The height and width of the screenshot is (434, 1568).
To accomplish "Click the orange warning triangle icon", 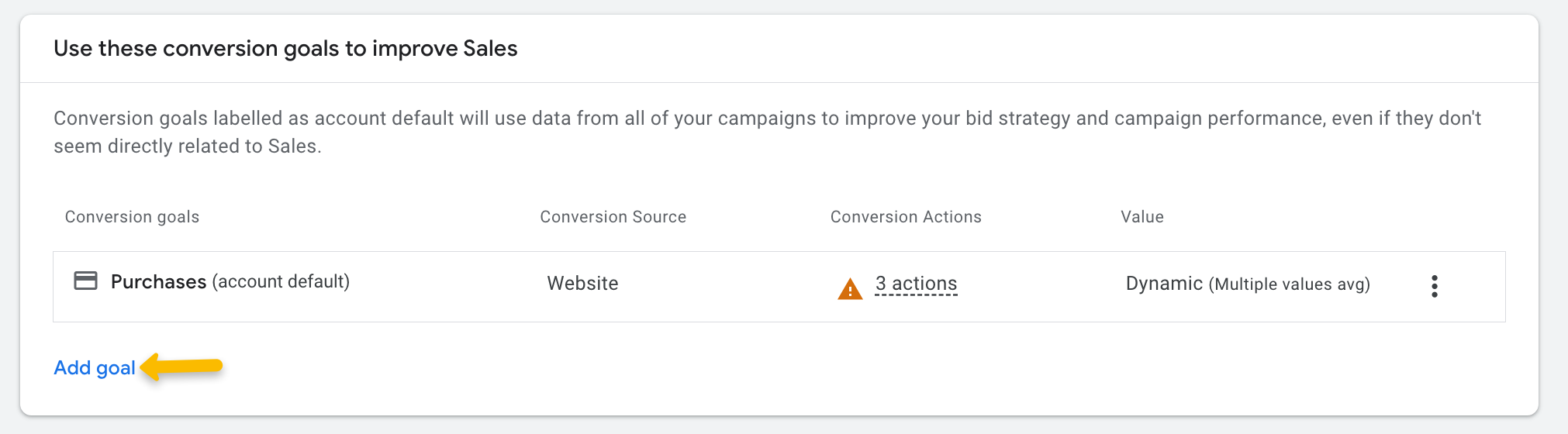I will click(x=850, y=289).
